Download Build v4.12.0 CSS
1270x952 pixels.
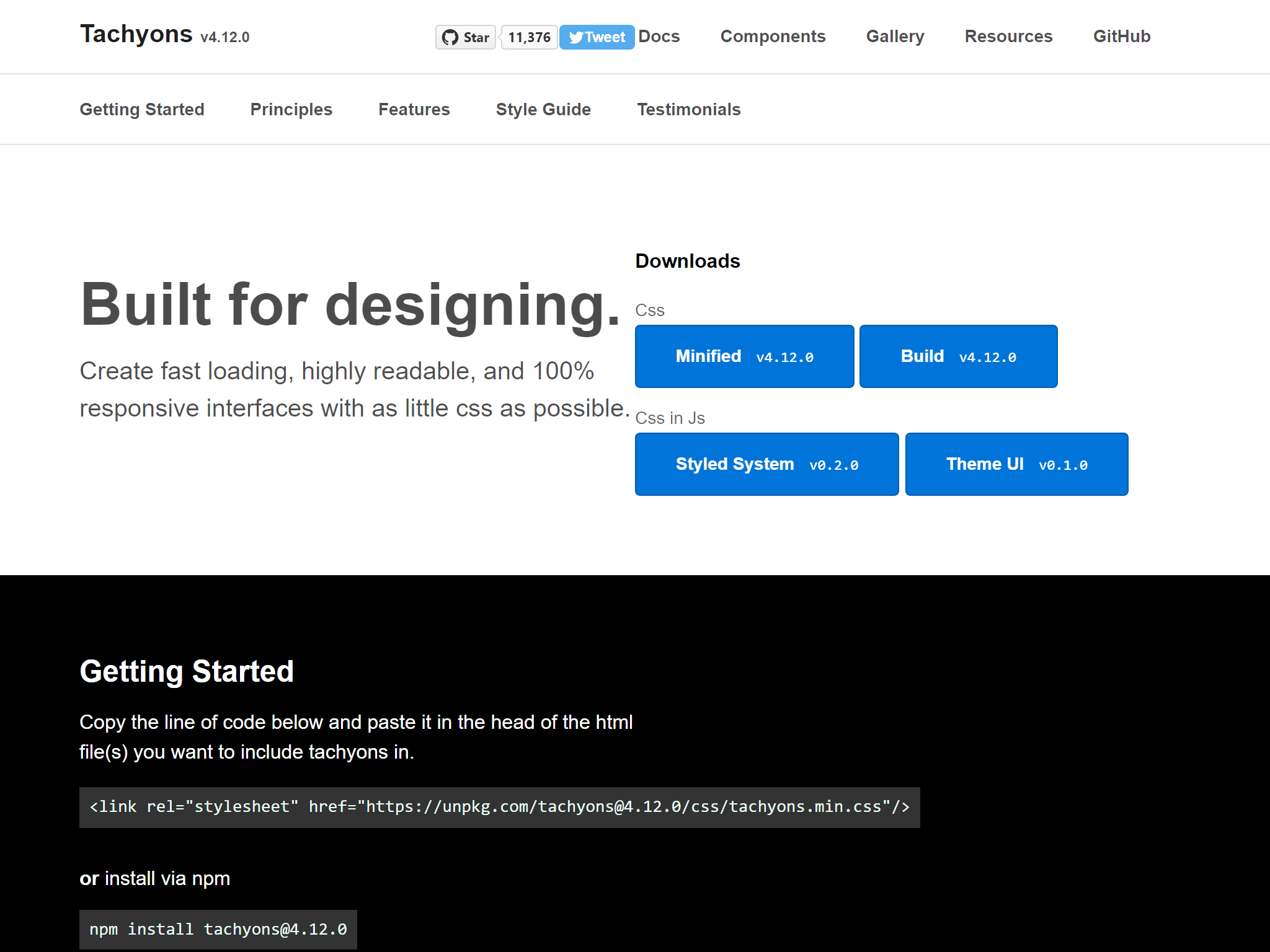(959, 356)
